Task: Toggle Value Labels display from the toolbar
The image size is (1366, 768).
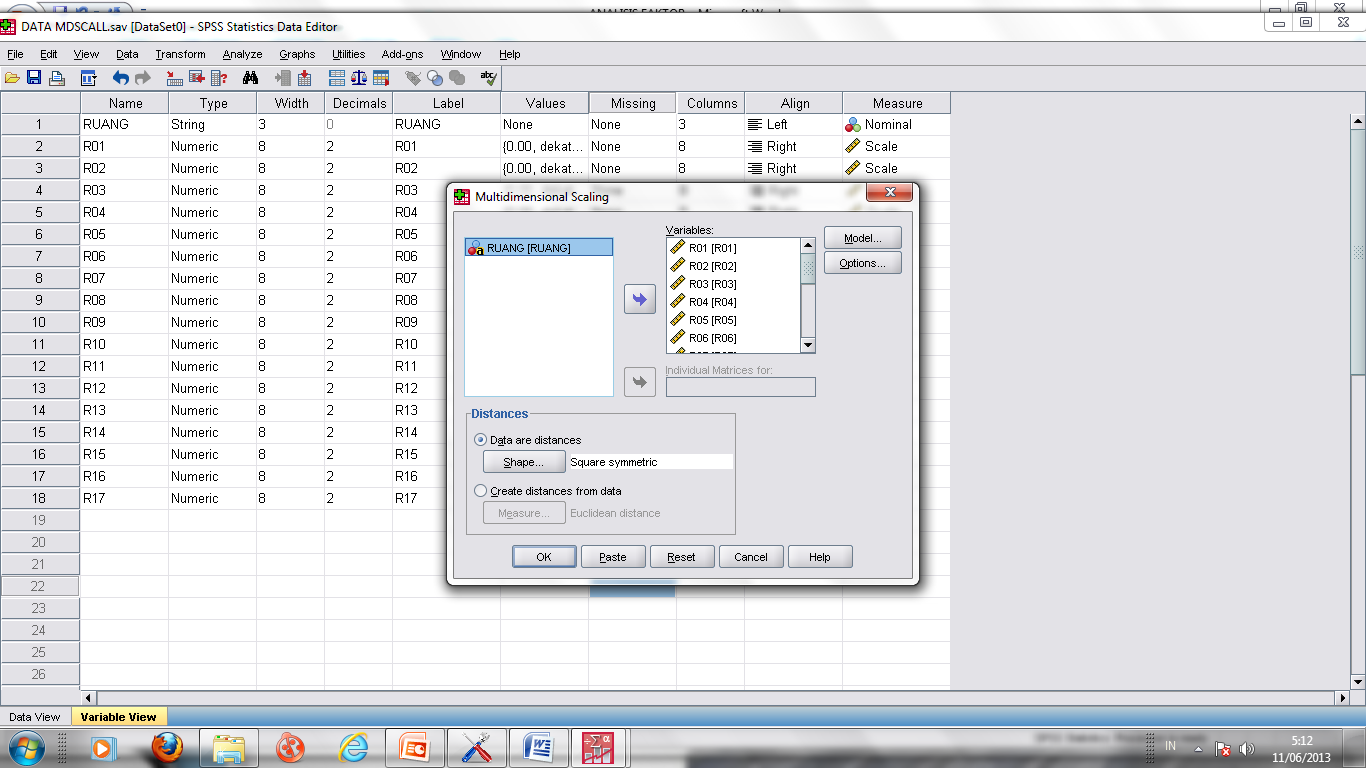Action: 410,77
